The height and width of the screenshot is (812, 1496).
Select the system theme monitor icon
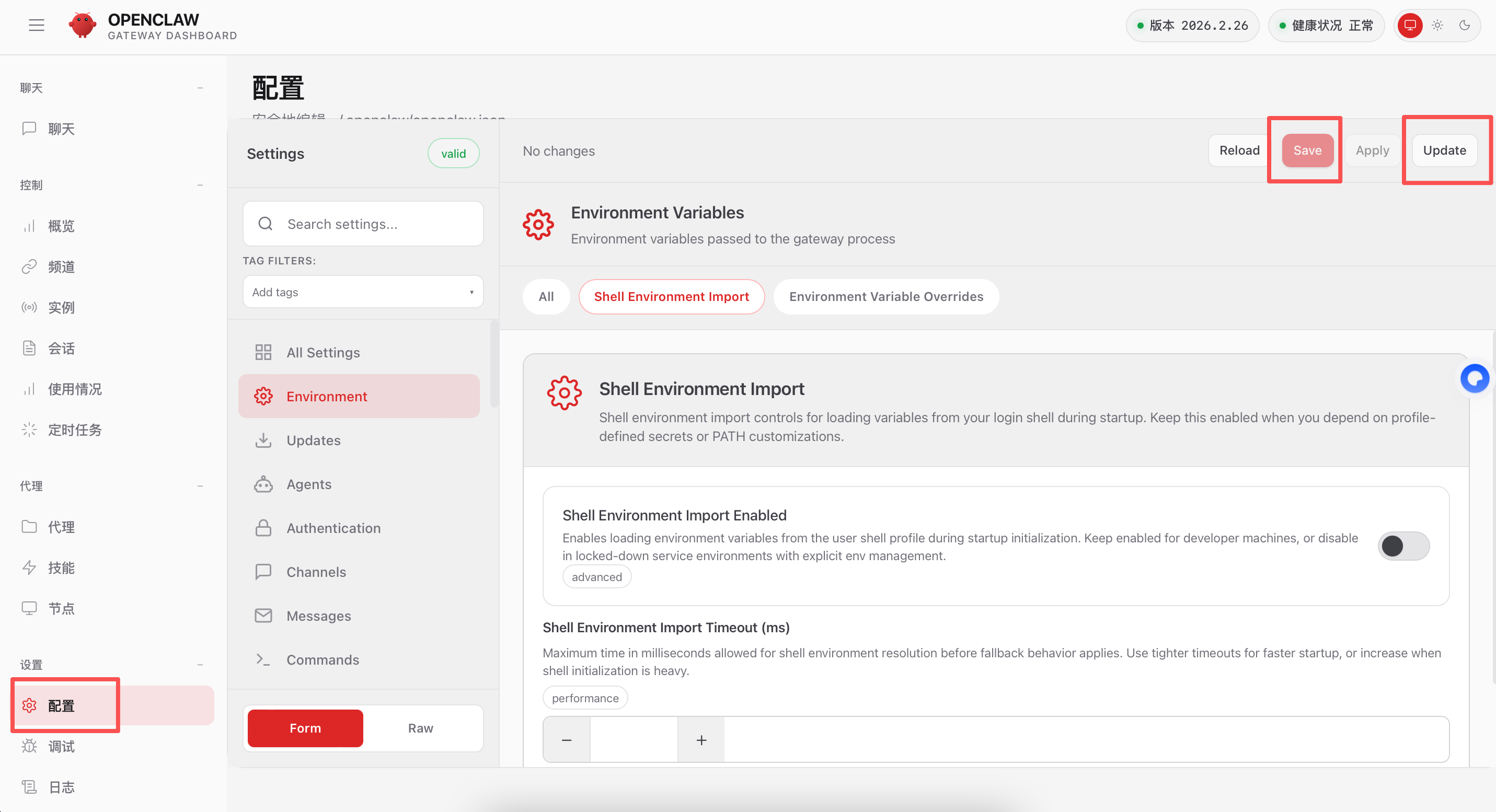point(1410,25)
